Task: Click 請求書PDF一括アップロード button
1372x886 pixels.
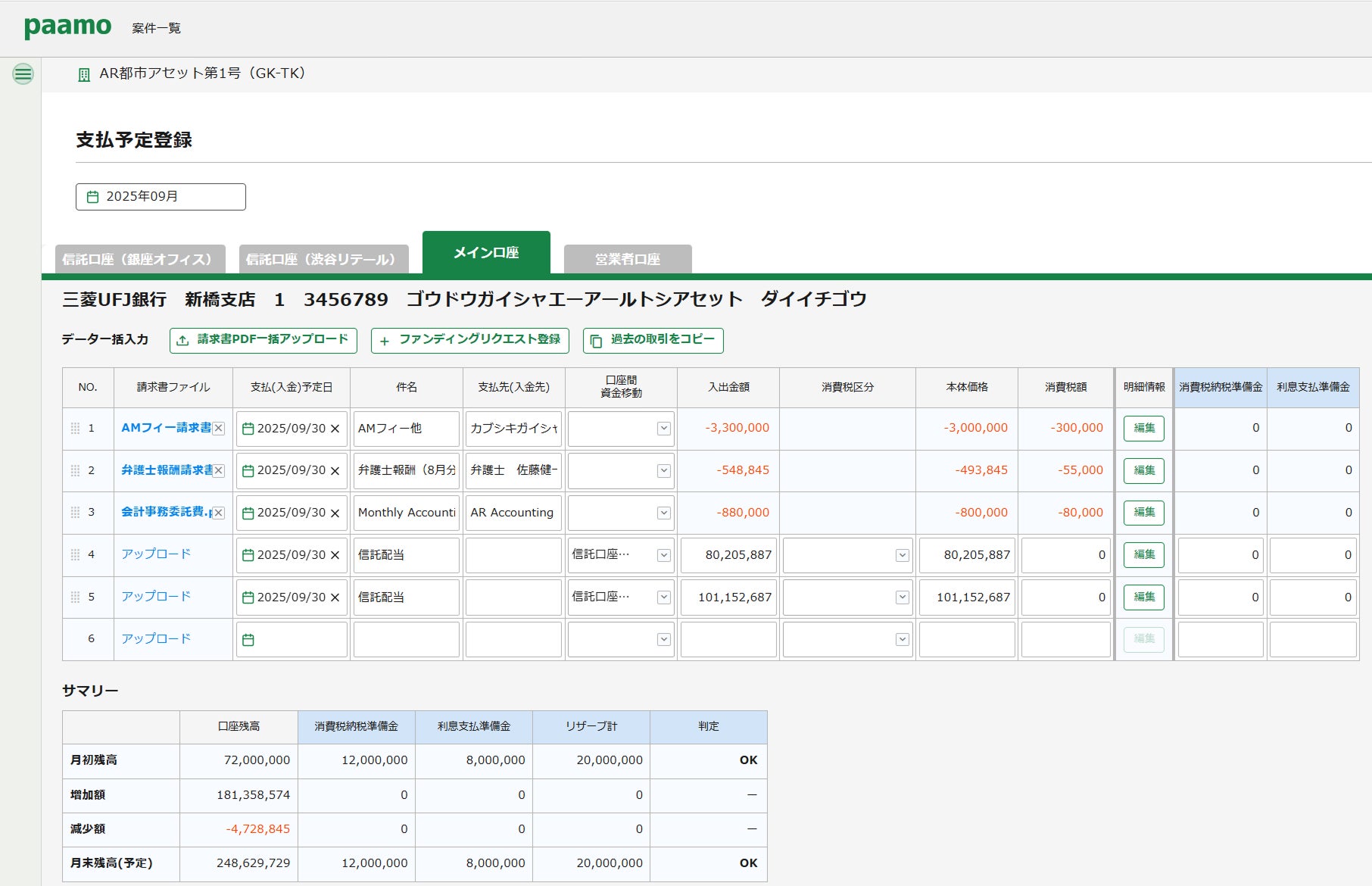Action: coord(263,340)
